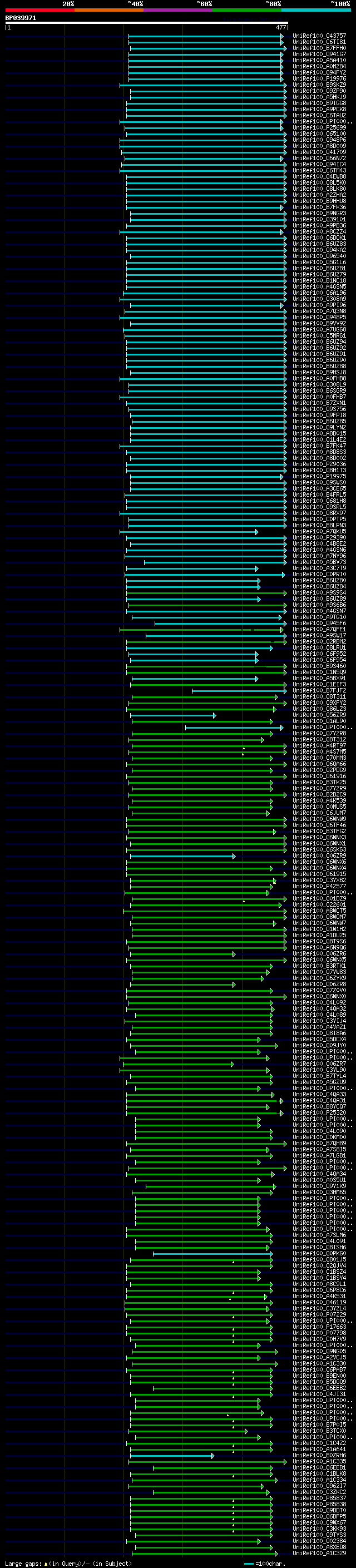Select the UniRef100_Q66N72 label
Viewport: 356px width, 1568px height.
319,159
